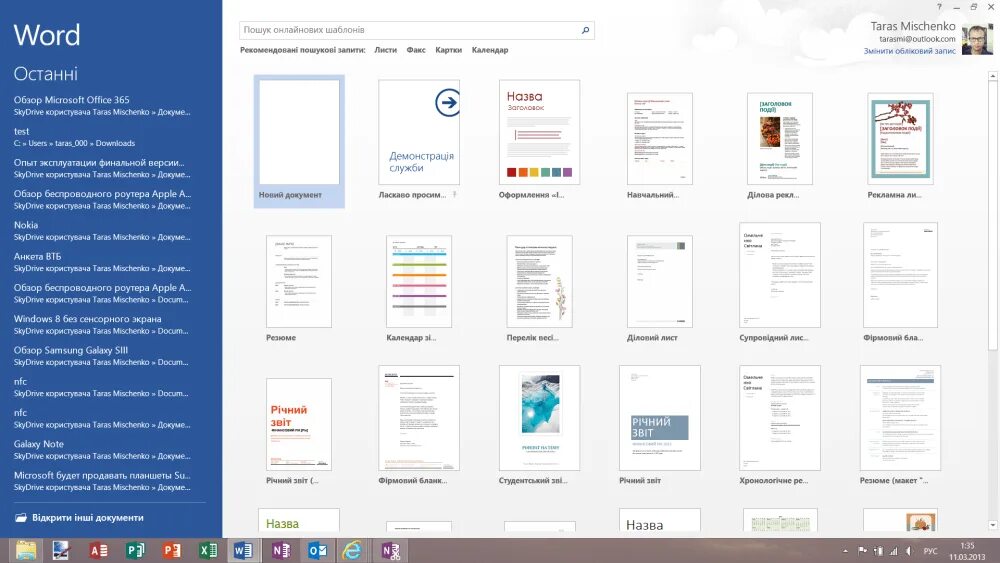
Task: Select the Діловий лист template
Action: (659, 281)
